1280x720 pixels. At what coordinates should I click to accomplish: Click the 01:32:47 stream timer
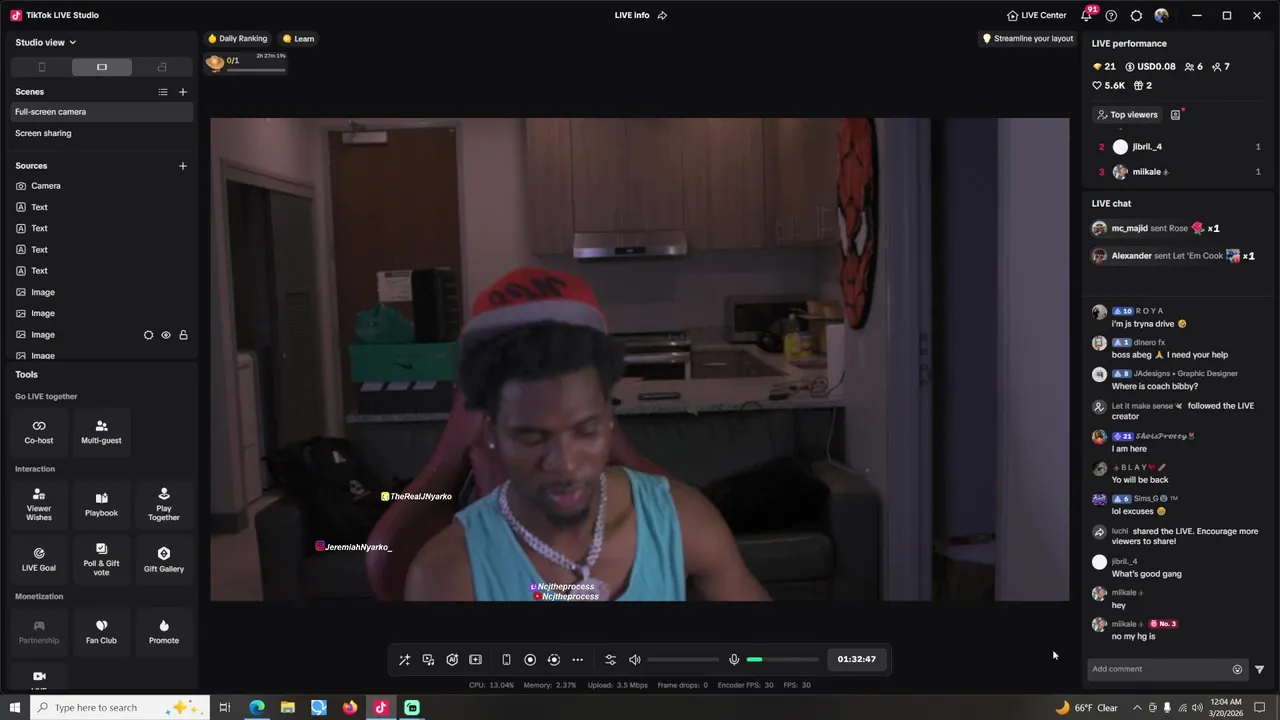857,659
